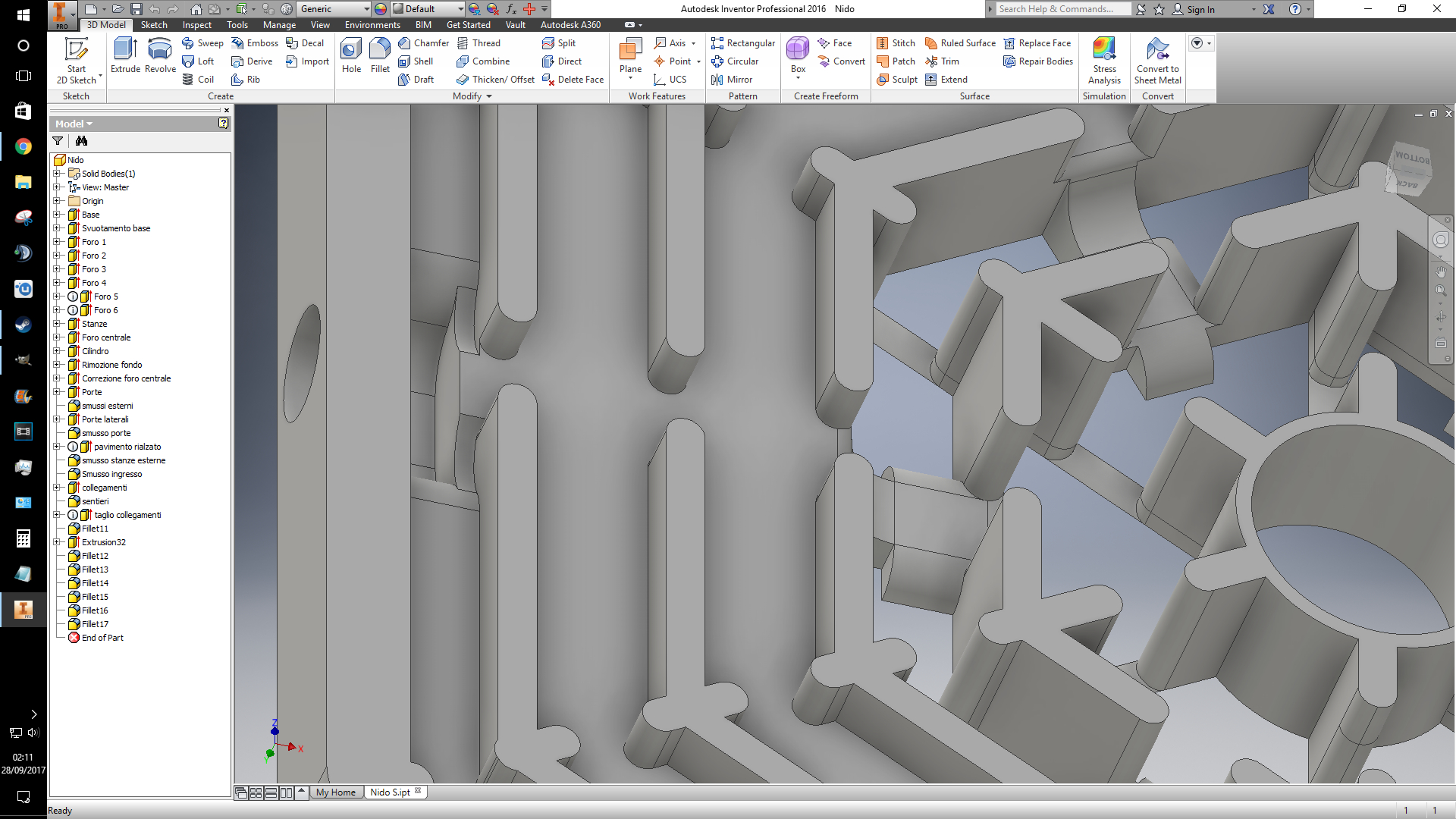Open the Inspect ribbon tab
The width and height of the screenshot is (1456, 819).
click(196, 25)
